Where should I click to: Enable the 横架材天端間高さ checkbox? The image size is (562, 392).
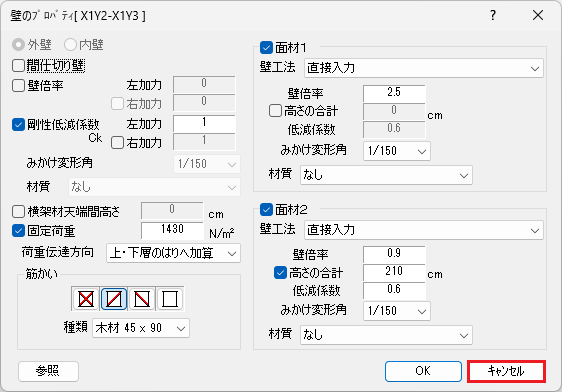[x=18, y=212]
